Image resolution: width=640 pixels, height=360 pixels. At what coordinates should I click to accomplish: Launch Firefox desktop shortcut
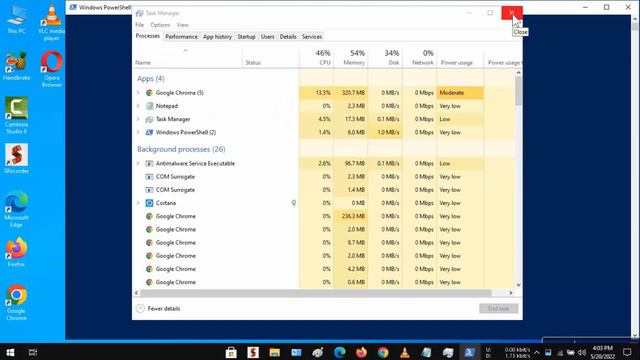pyautogui.click(x=16, y=252)
